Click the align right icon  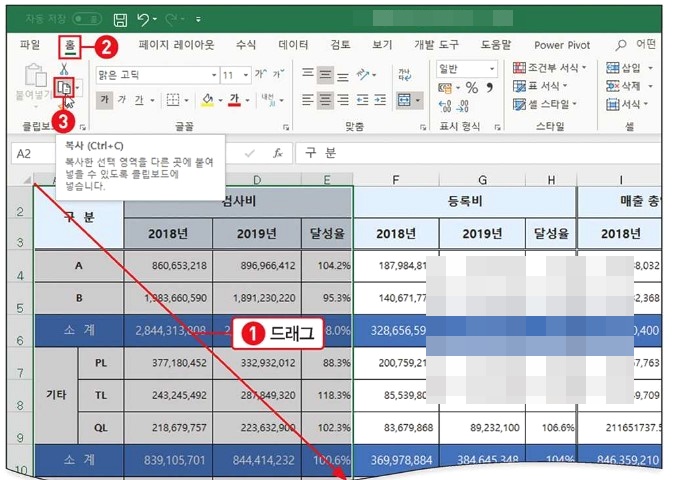pyautogui.click(x=343, y=100)
